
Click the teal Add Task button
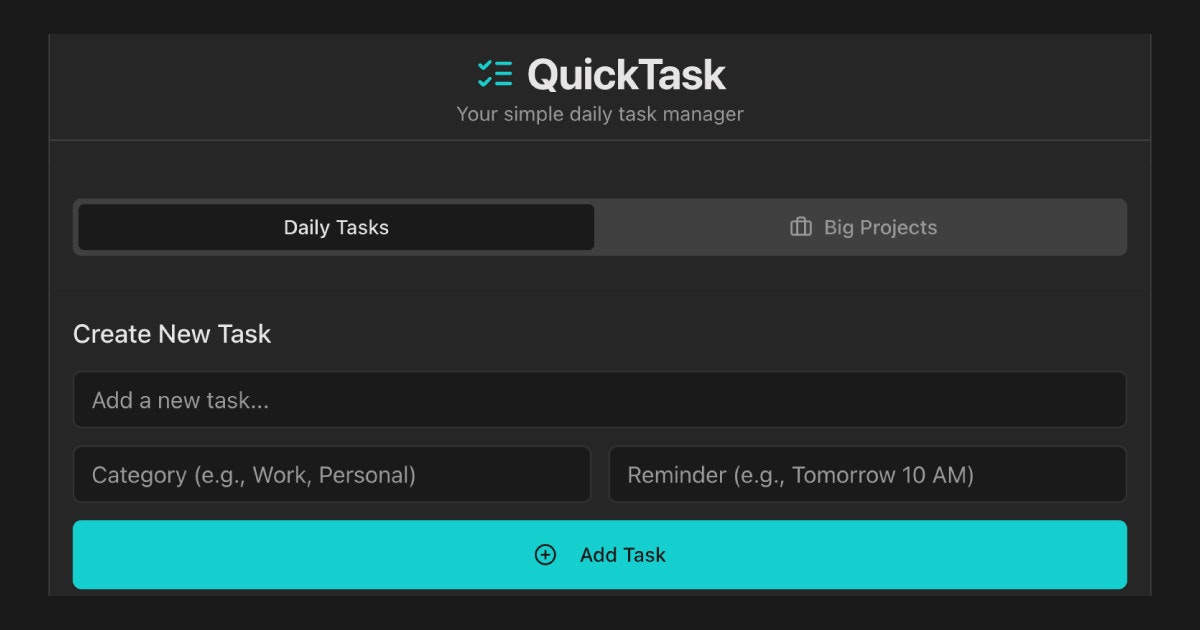pyautogui.click(x=600, y=555)
